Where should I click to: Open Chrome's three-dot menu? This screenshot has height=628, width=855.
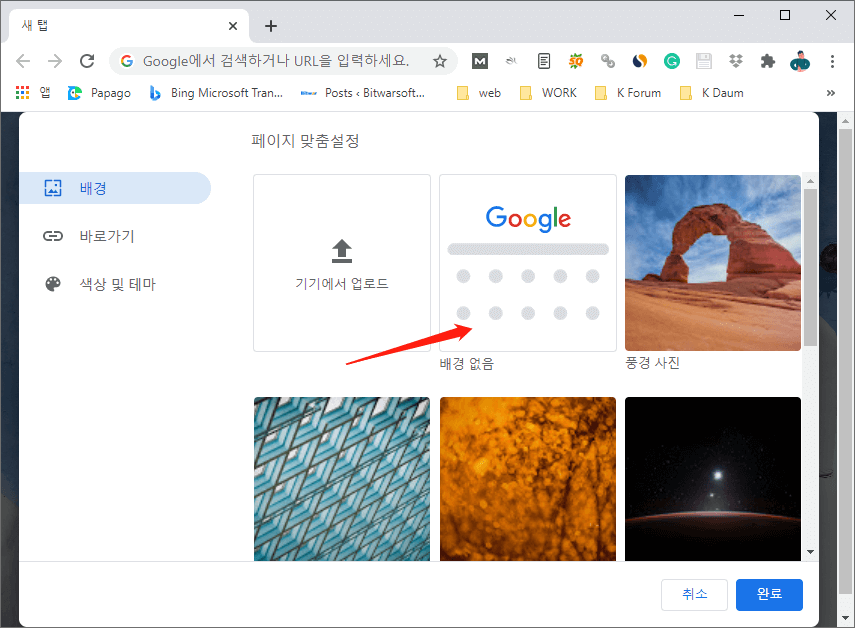coord(832,61)
